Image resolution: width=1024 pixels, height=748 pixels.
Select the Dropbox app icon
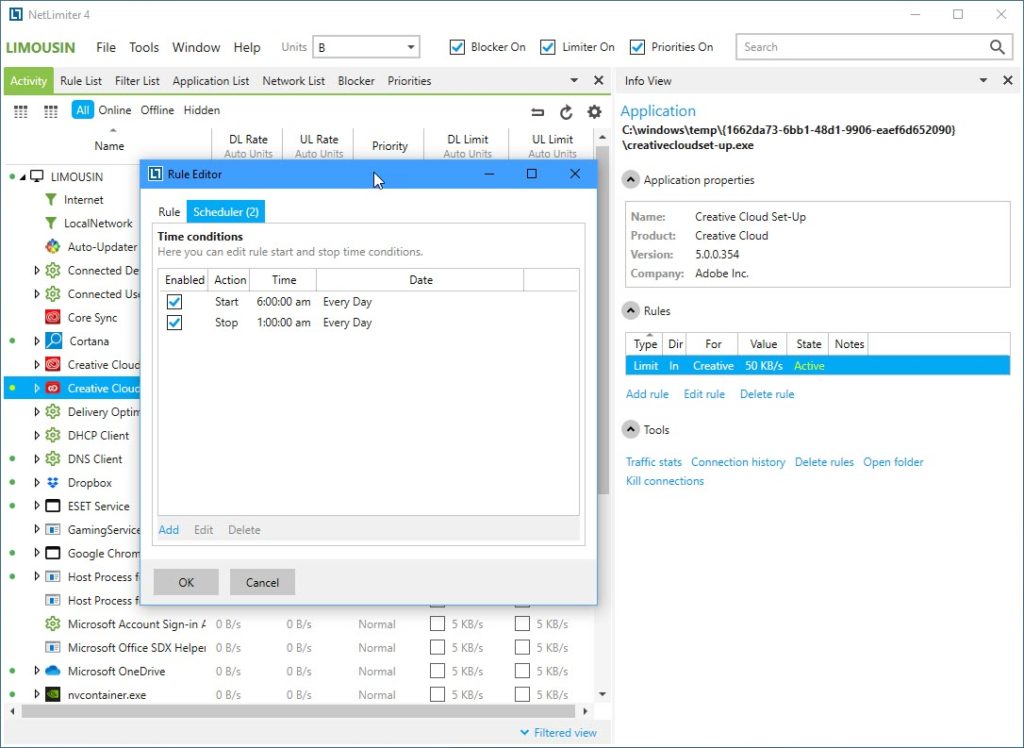(x=53, y=483)
